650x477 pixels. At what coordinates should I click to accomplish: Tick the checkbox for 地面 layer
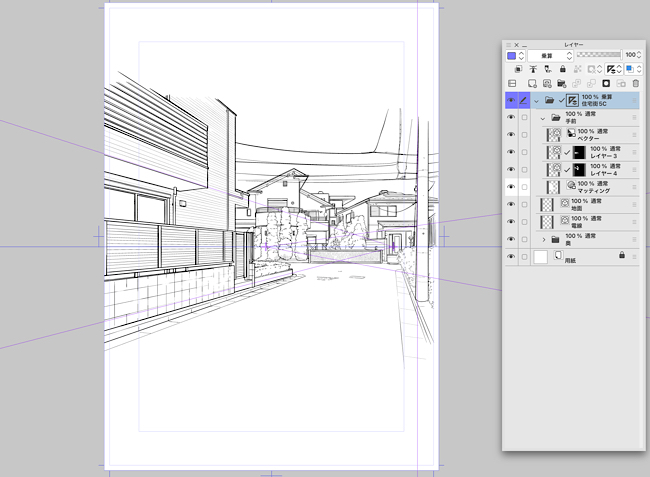tap(524, 204)
